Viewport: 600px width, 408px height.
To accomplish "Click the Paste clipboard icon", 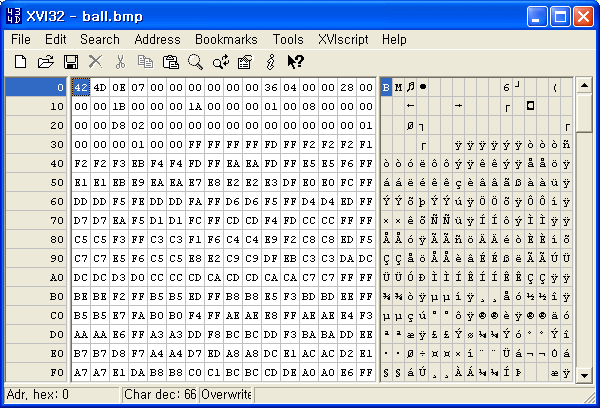I will [170, 62].
